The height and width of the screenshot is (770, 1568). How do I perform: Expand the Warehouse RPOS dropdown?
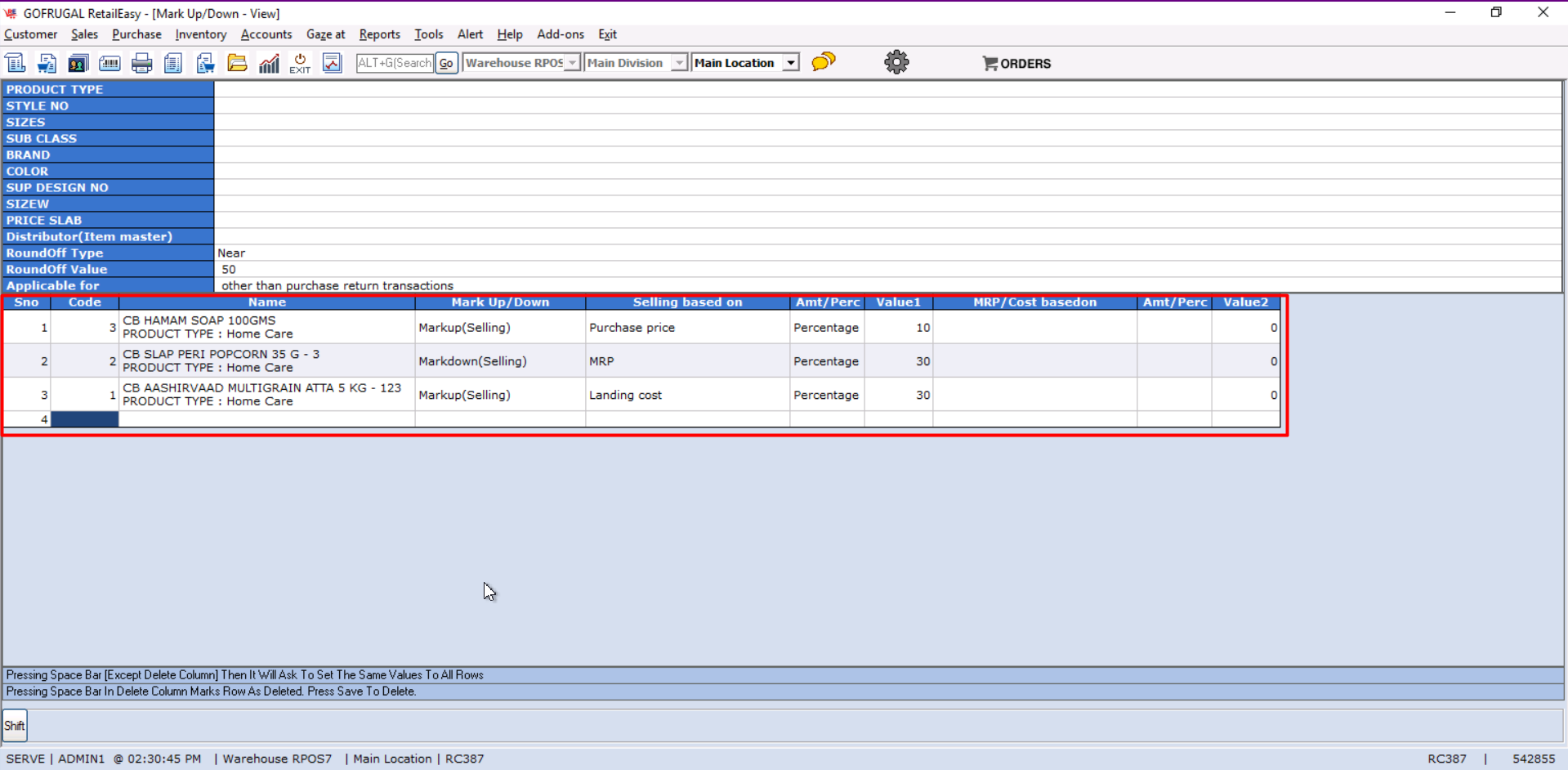(572, 63)
